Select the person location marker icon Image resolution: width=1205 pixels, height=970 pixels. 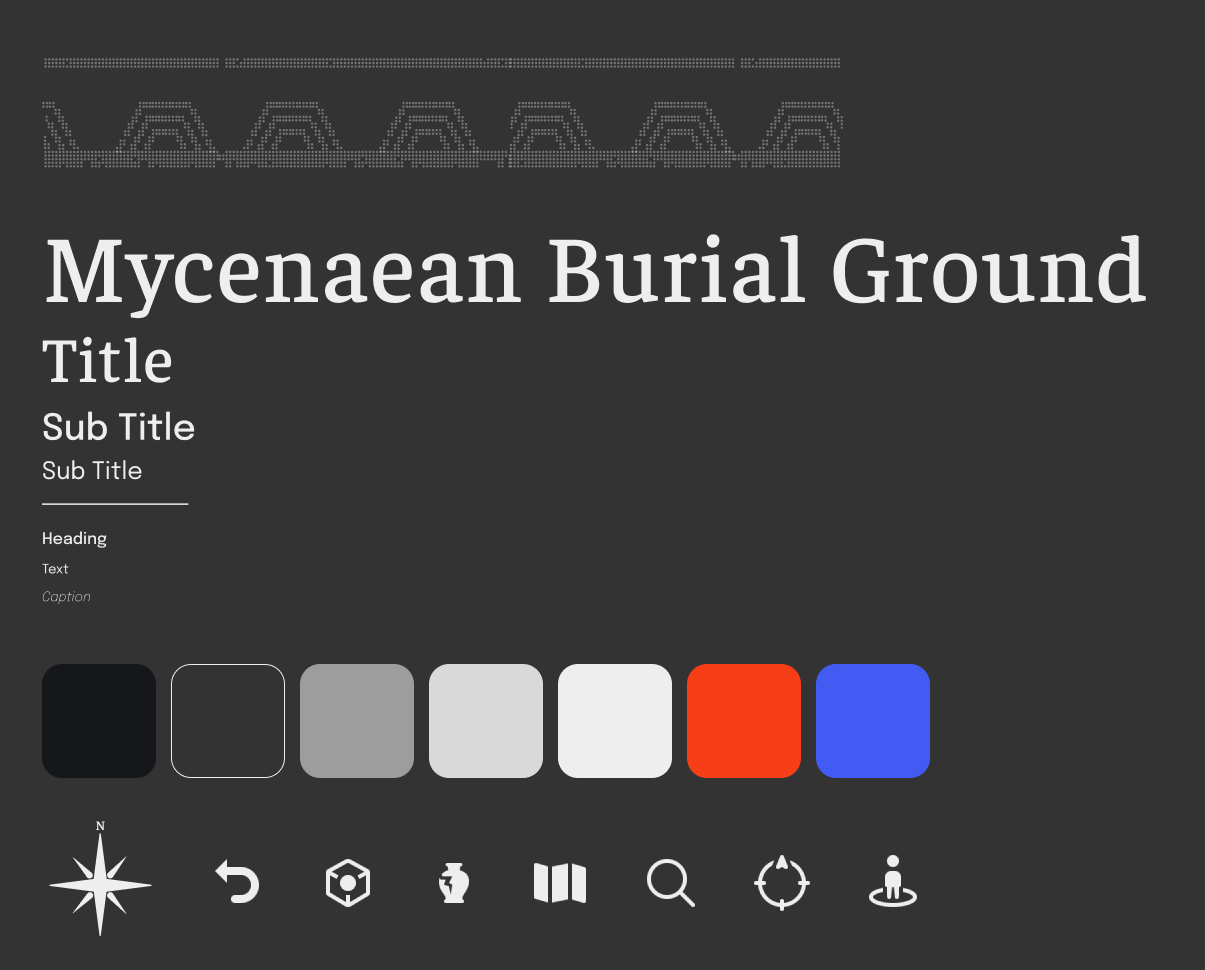[891, 882]
